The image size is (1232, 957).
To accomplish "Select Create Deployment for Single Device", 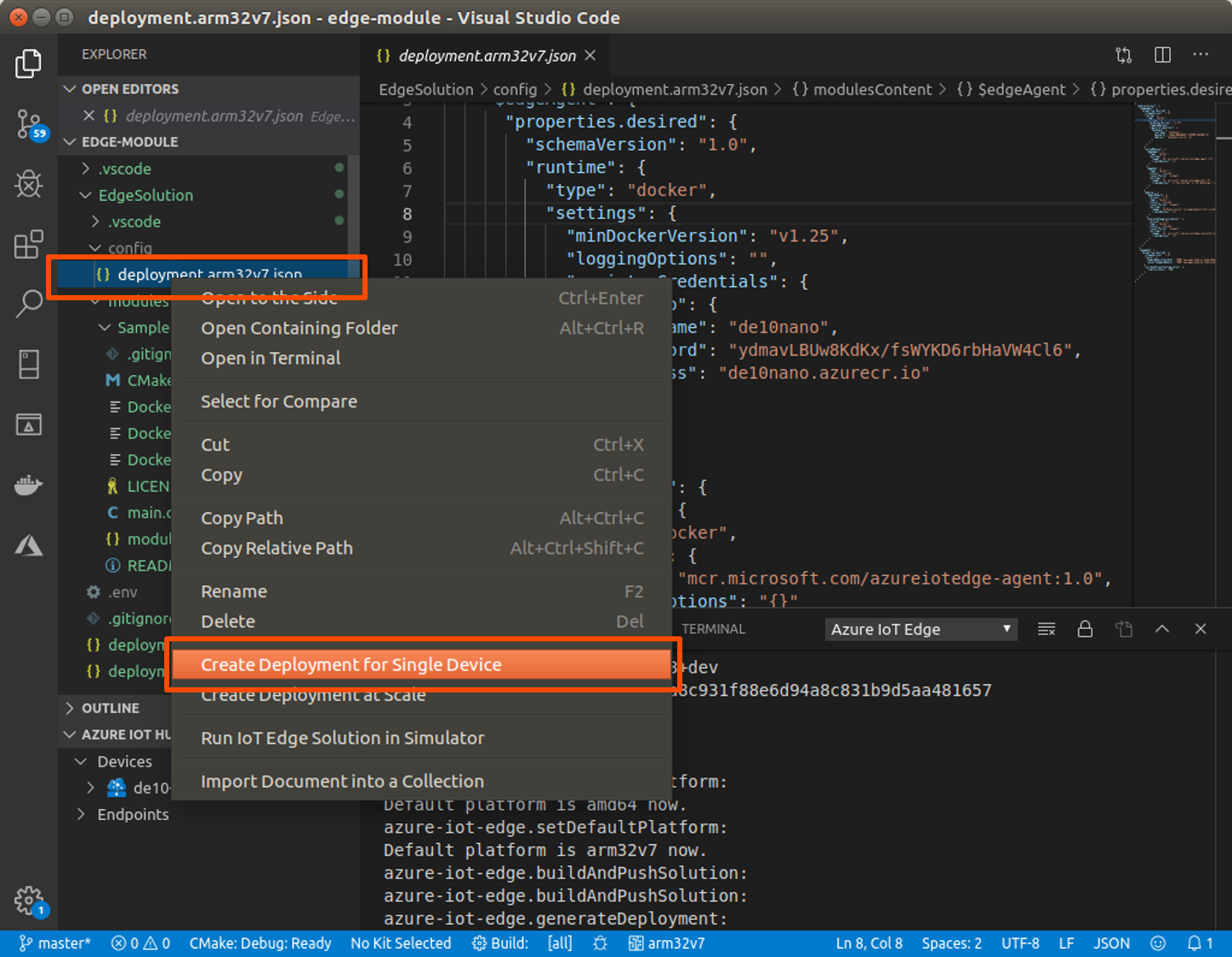I will pyautogui.click(x=351, y=664).
